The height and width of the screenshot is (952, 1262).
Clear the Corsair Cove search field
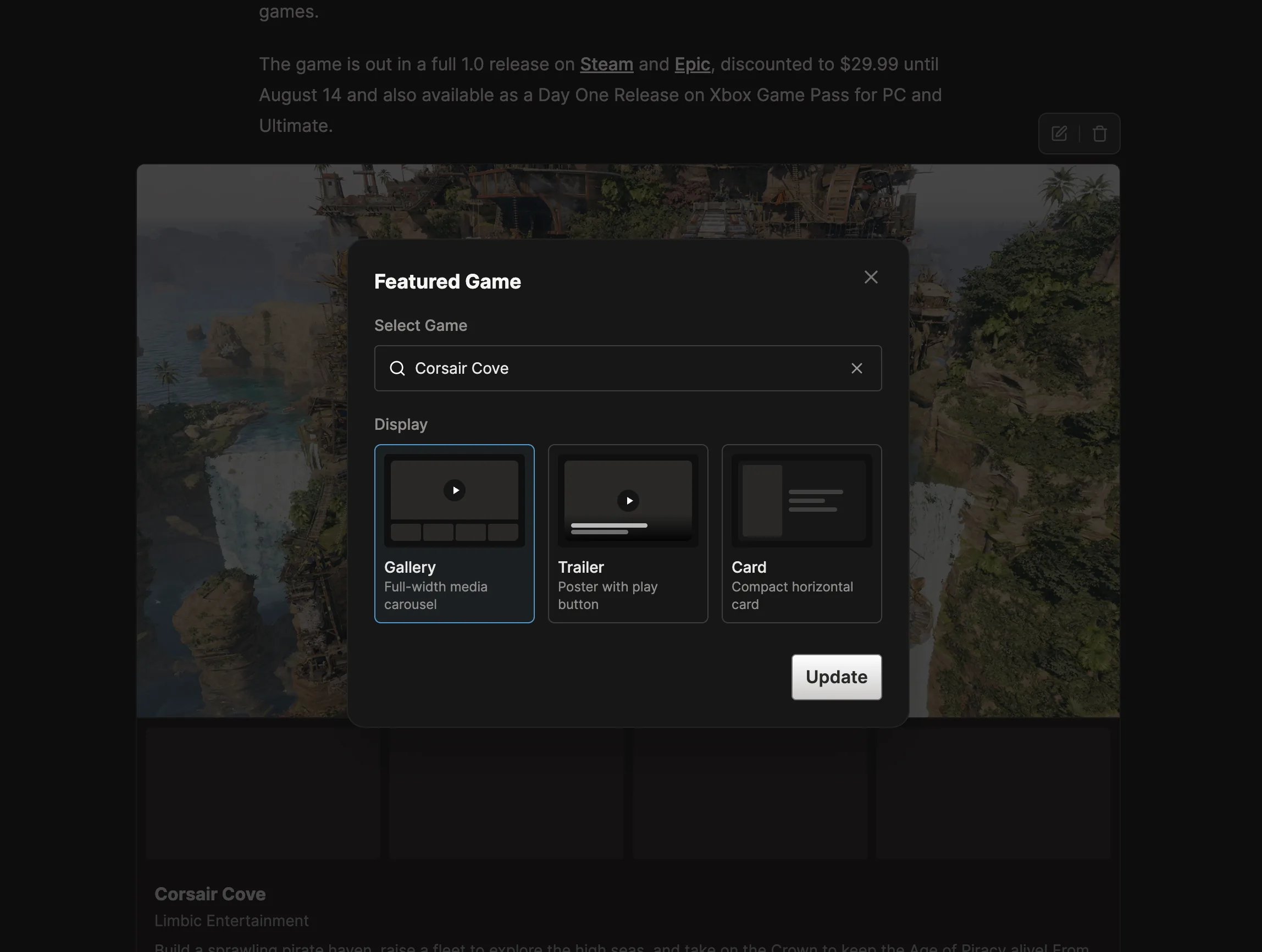(x=856, y=368)
